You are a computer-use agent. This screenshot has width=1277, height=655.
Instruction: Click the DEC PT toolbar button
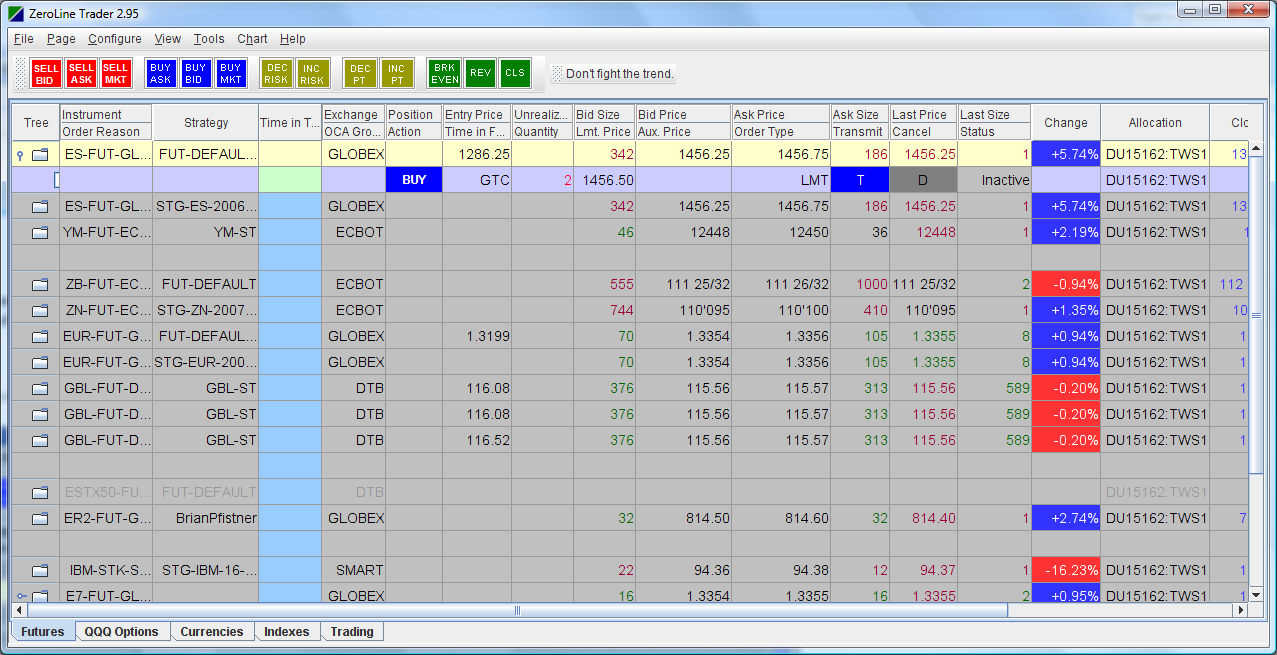click(x=359, y=73)
